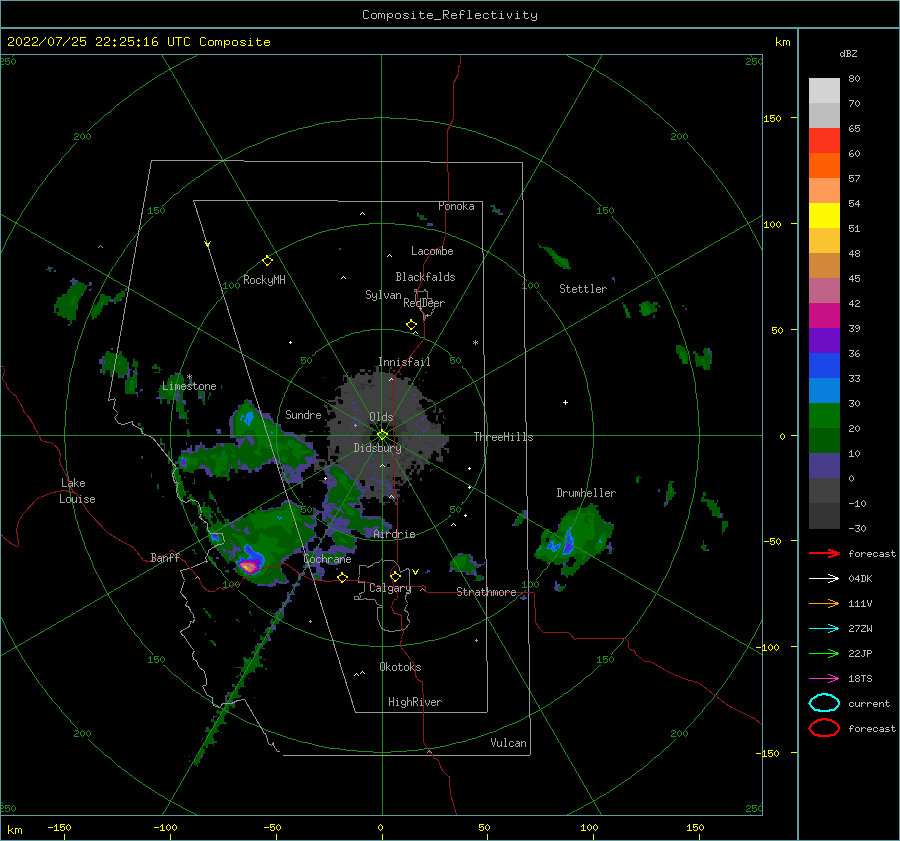Image resolution: width=900 pixels, height=841 pixels.
Task: Select the yellow diamond marker above Calgary
Action: 395,576
